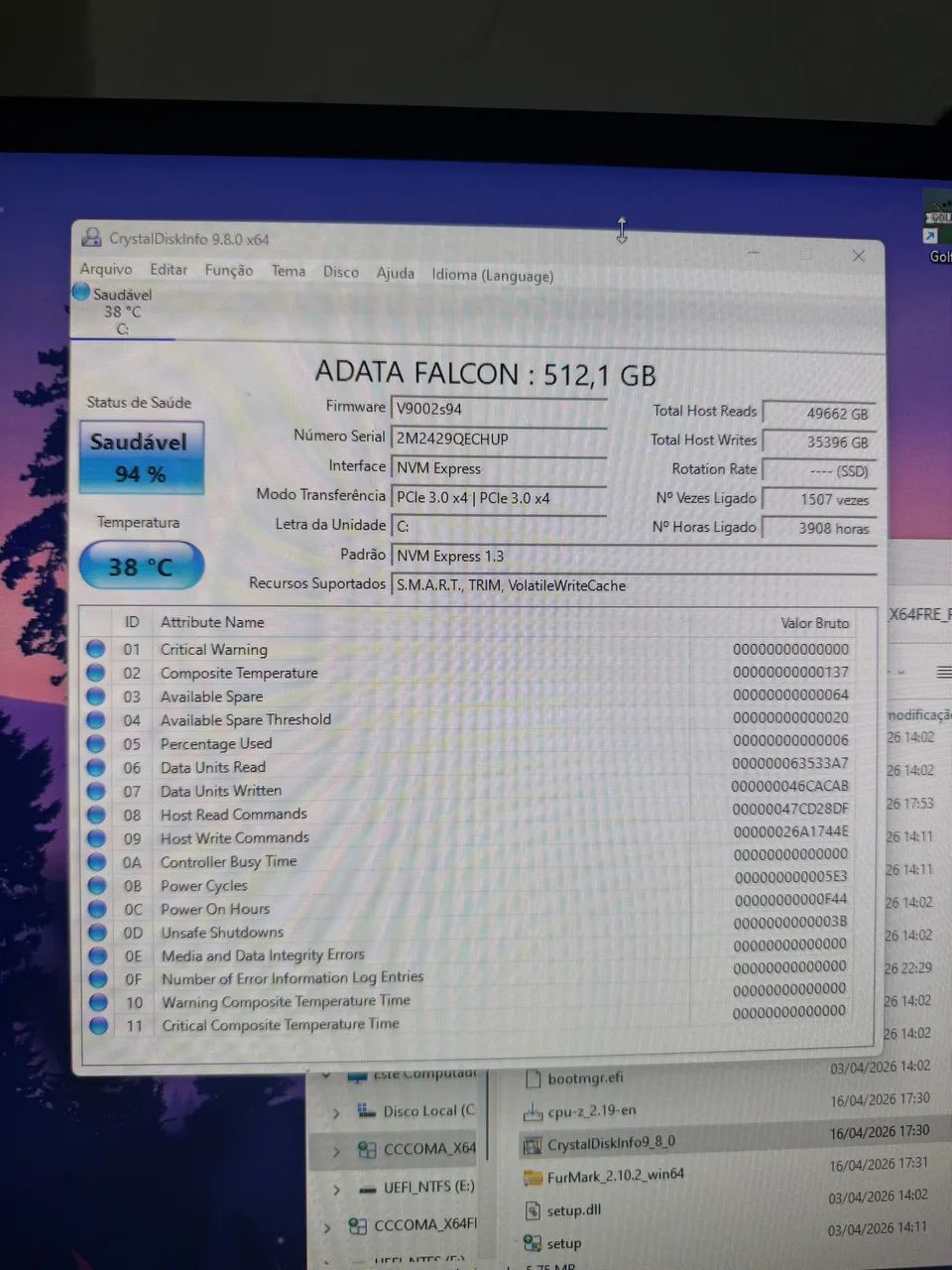Collapse Este Computador in Explorer tree
This screenshot has width=952, height=1270.
[325, 1076]
